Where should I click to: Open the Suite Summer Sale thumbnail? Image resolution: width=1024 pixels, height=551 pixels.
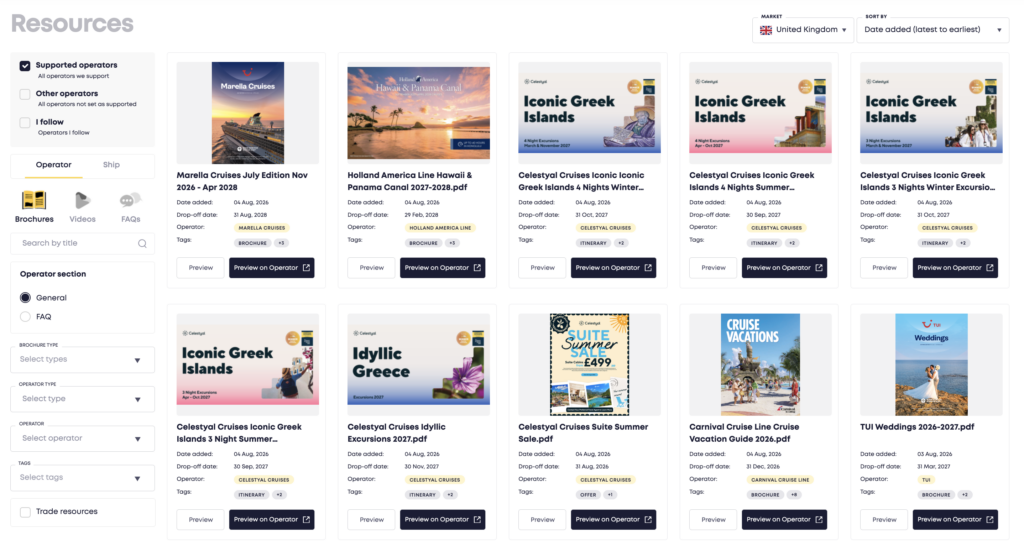(x=590, y=364)
